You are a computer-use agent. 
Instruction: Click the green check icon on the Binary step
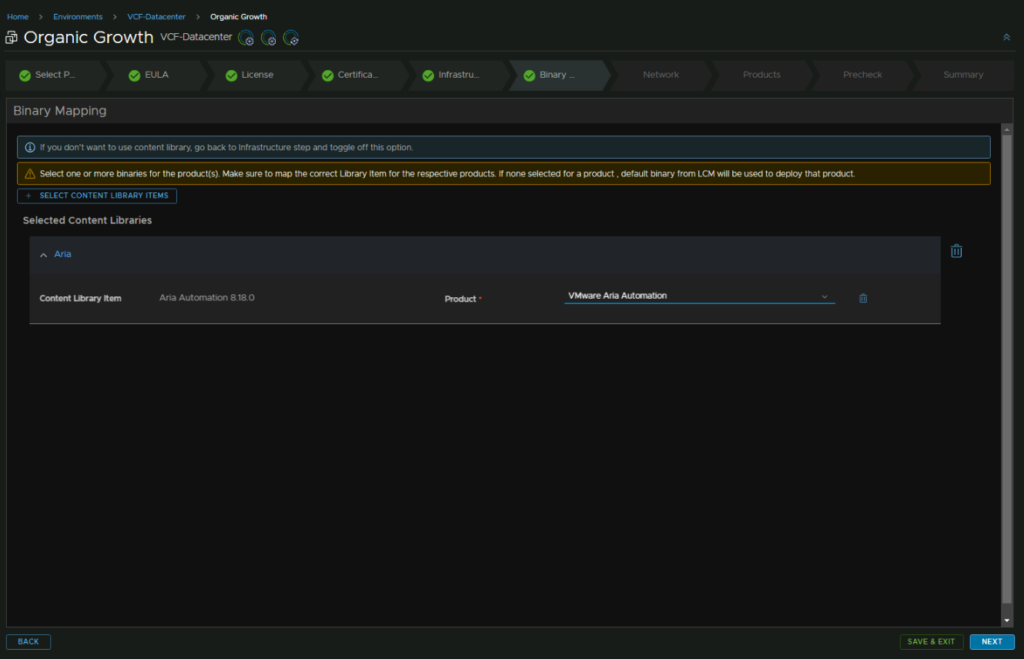coord(530,76)
